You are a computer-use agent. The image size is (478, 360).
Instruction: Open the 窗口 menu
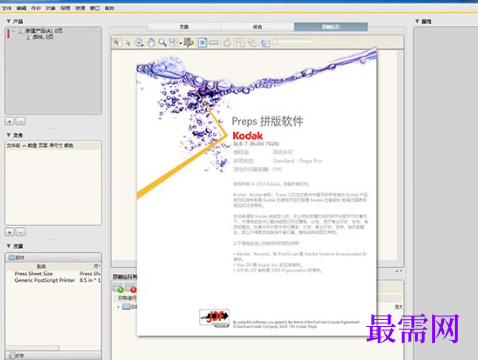tap(95, 8)
